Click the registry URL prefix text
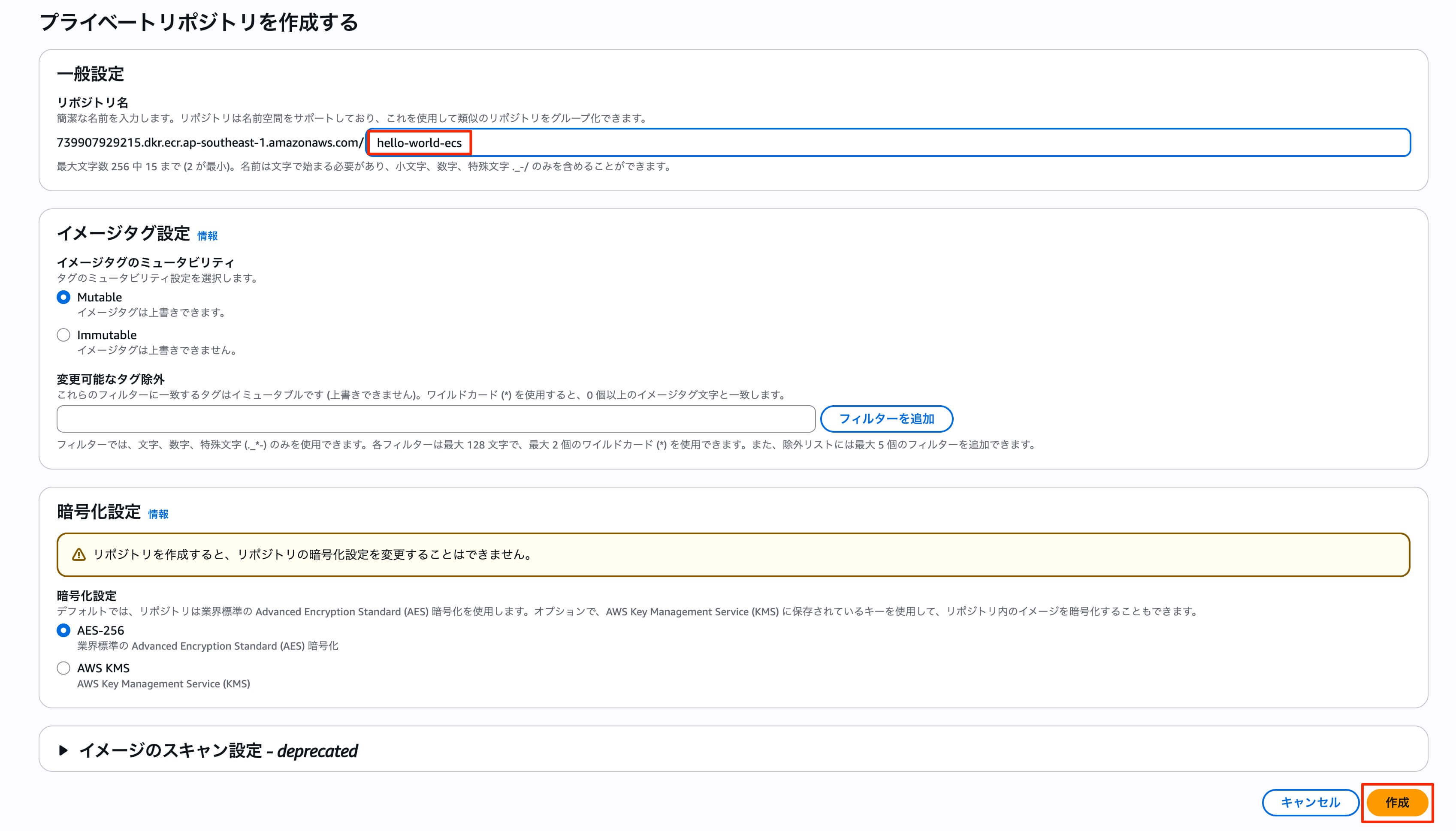Image resolution: width=1456 pixels, height=831 pixels. (209, 143)
